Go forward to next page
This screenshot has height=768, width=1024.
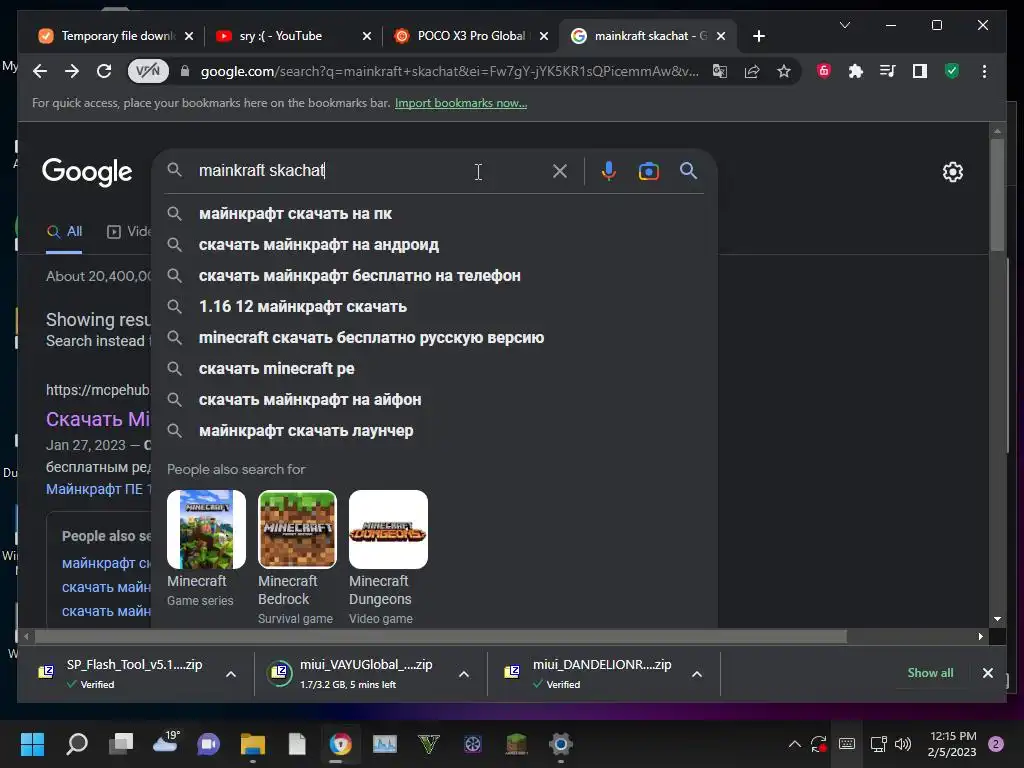pyautogui.click(x=72, y=71)
